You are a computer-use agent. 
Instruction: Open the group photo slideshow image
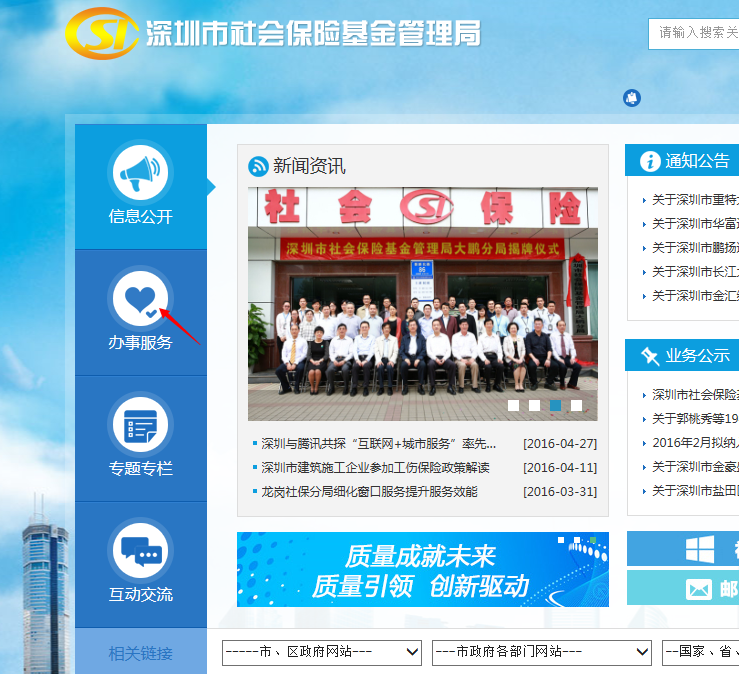click(423, 304)
